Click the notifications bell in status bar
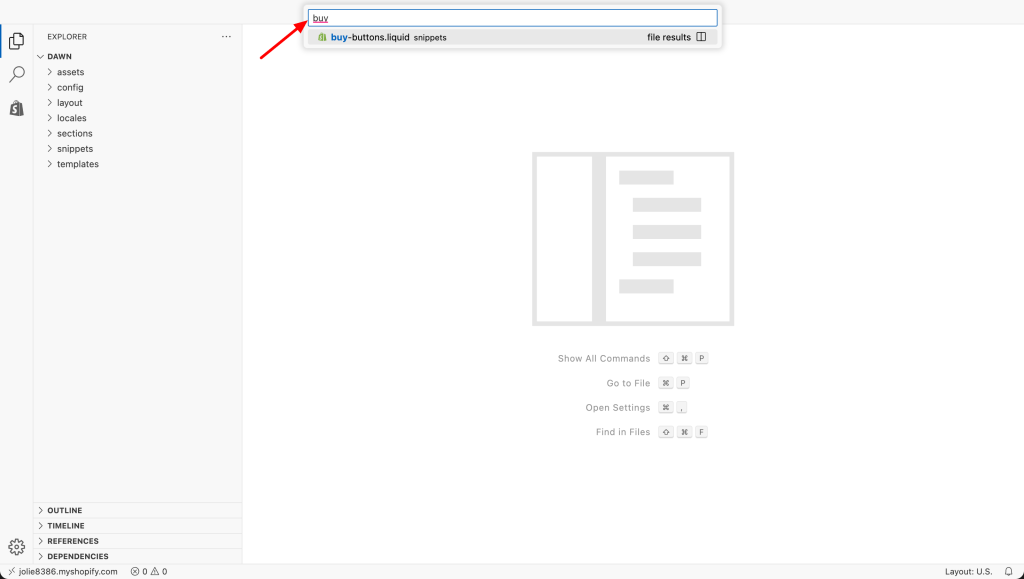 [1008, 572]
